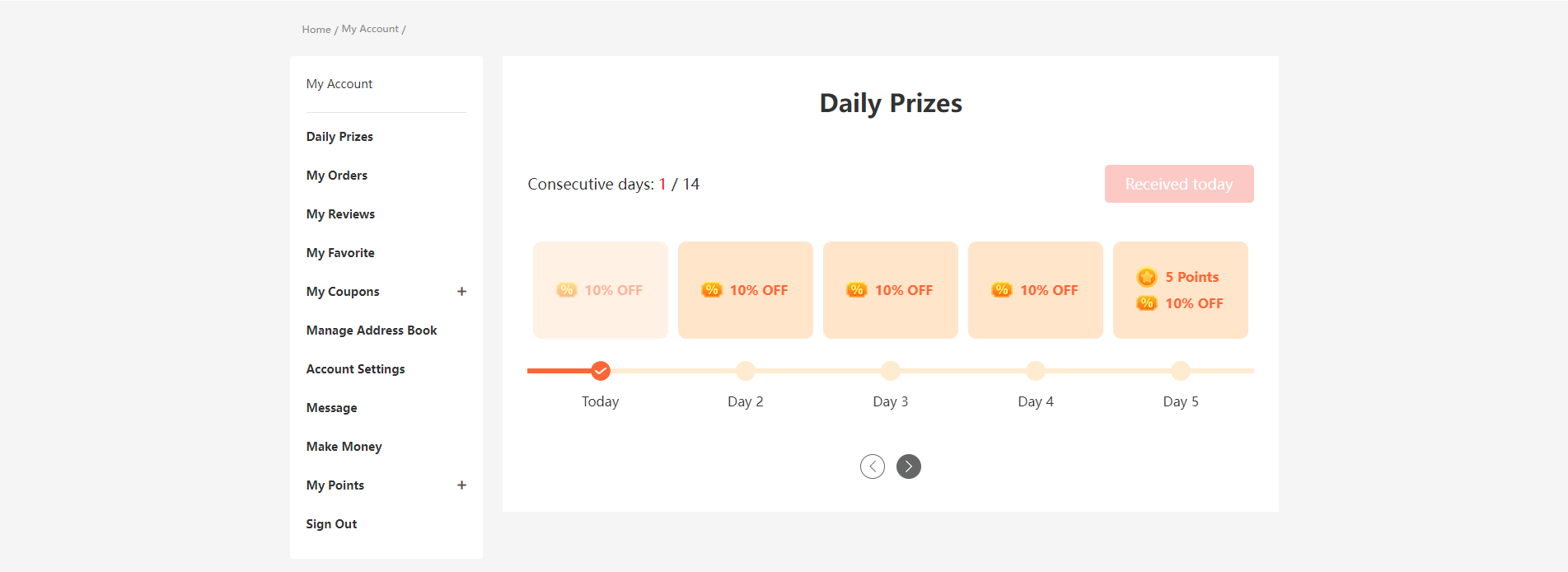Go to Home breadcrumb link

pyautogui.click(x=316, y=30)
